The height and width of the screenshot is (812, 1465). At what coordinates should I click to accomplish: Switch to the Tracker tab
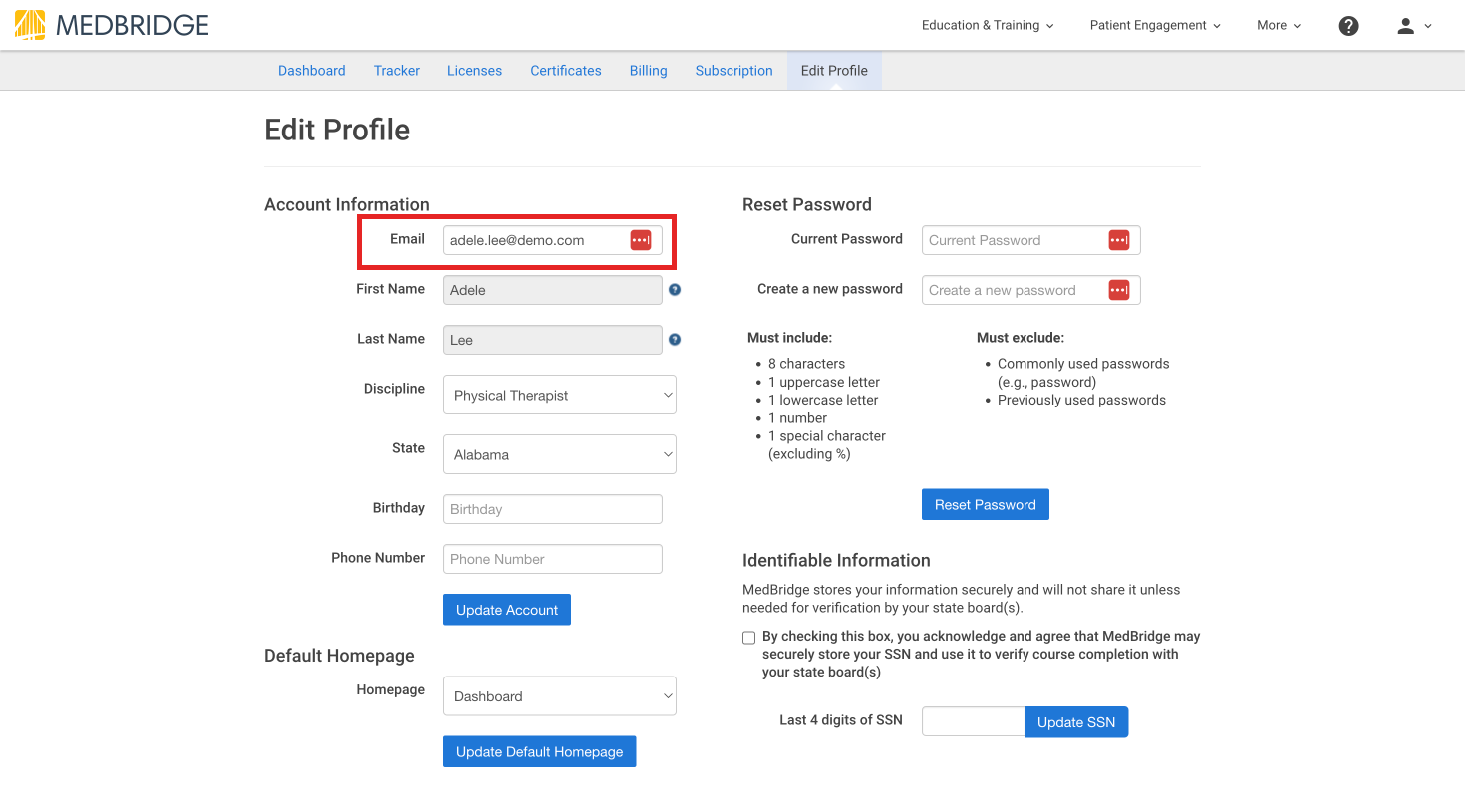tap(397, 71)
